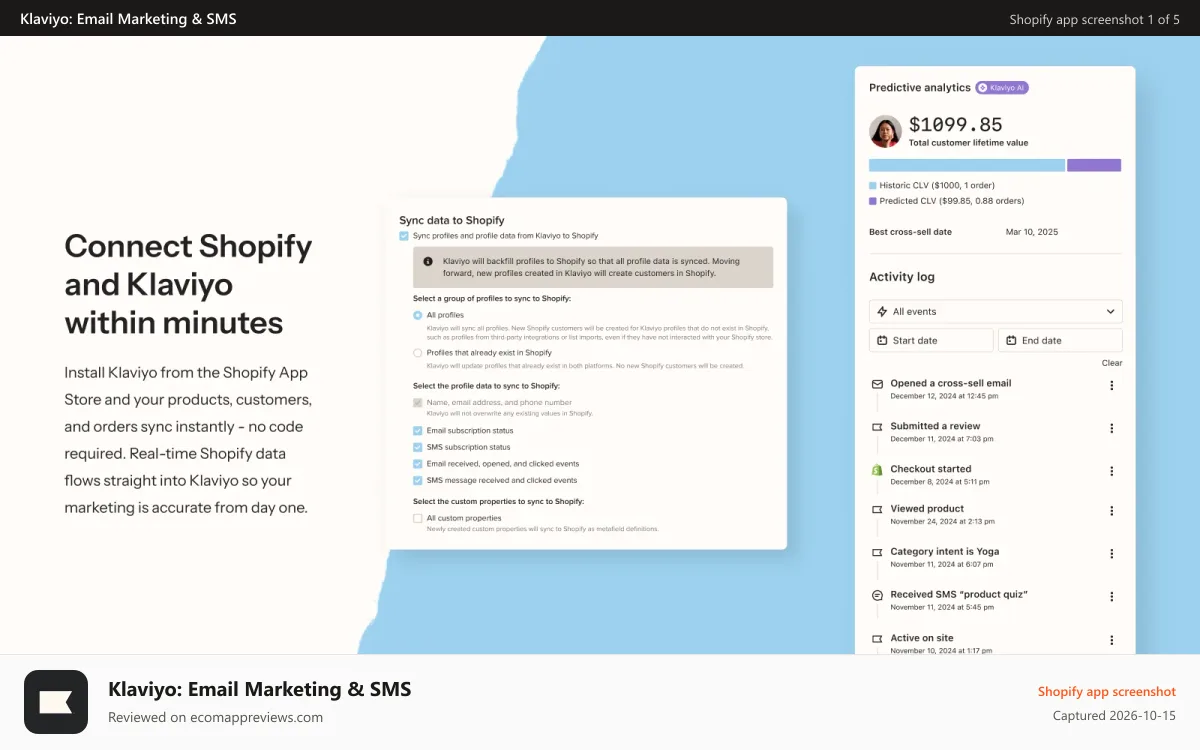Click the Clear filter link
The image size is (1200, 750).
(x=1112, y=363)
